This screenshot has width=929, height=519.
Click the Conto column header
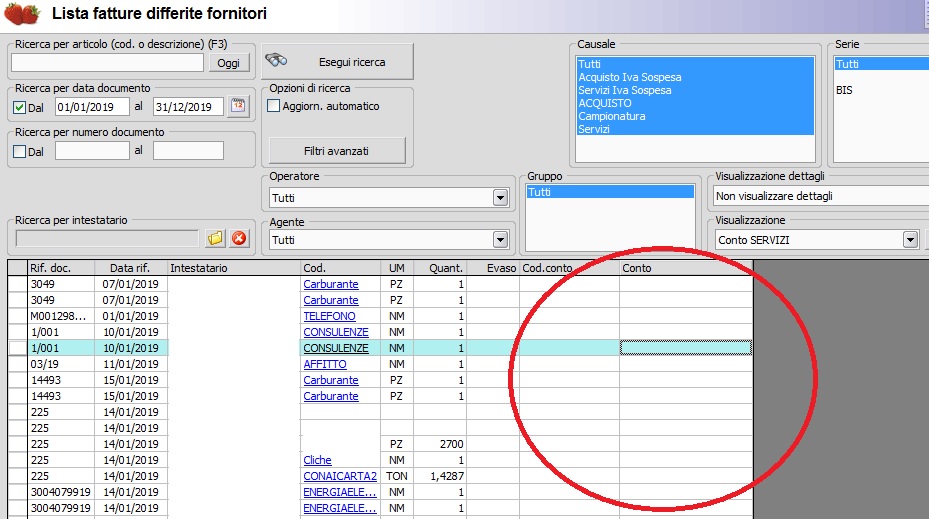tap(686, 268)
